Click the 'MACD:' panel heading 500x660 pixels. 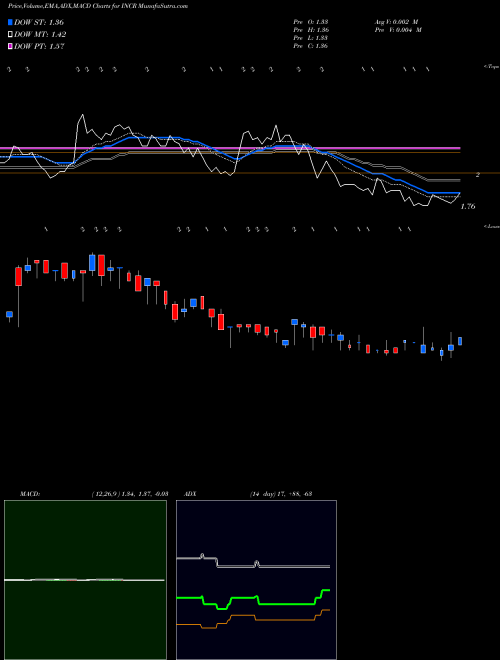[30, 494]
